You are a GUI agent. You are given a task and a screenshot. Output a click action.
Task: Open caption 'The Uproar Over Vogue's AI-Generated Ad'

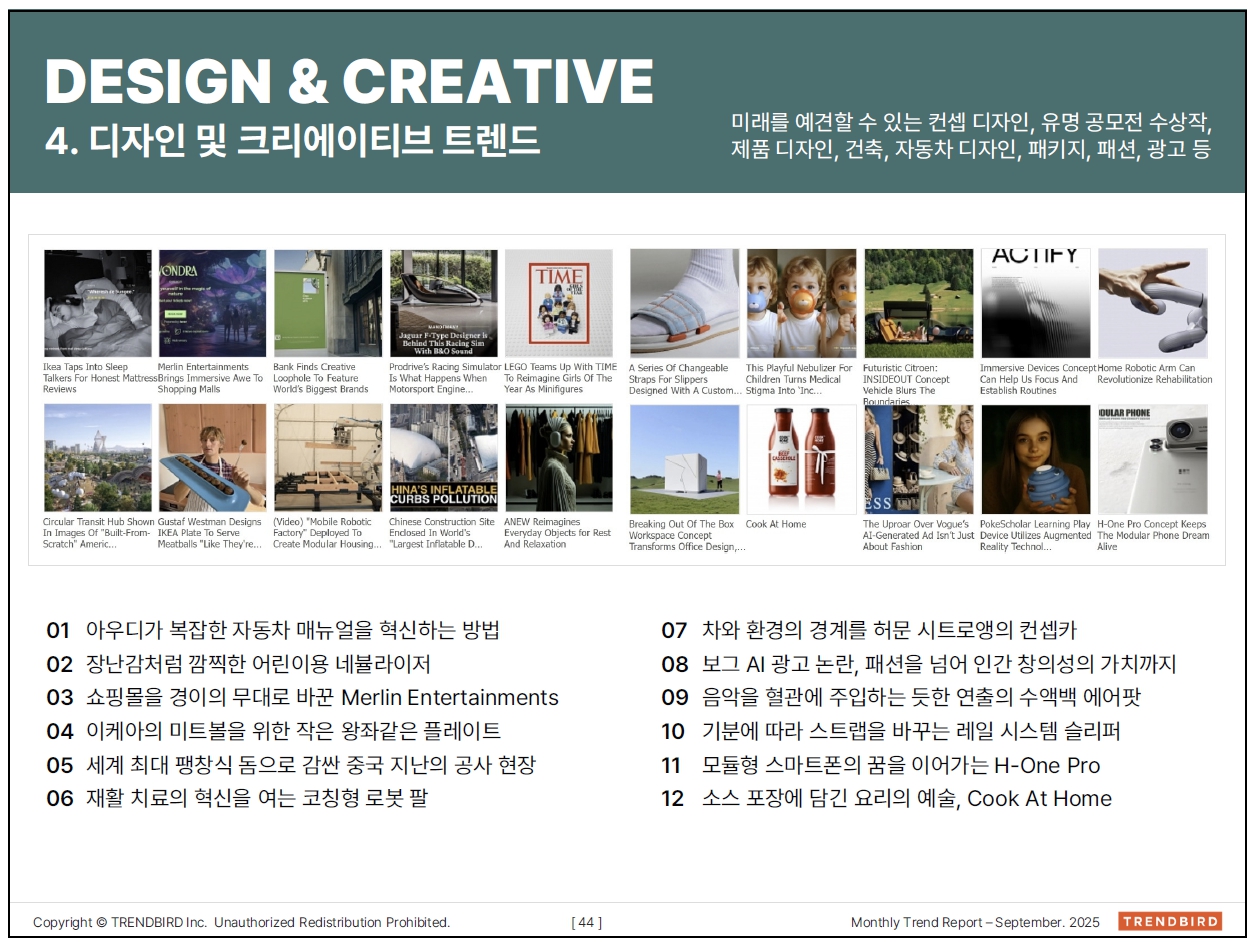tap(918, 535)
